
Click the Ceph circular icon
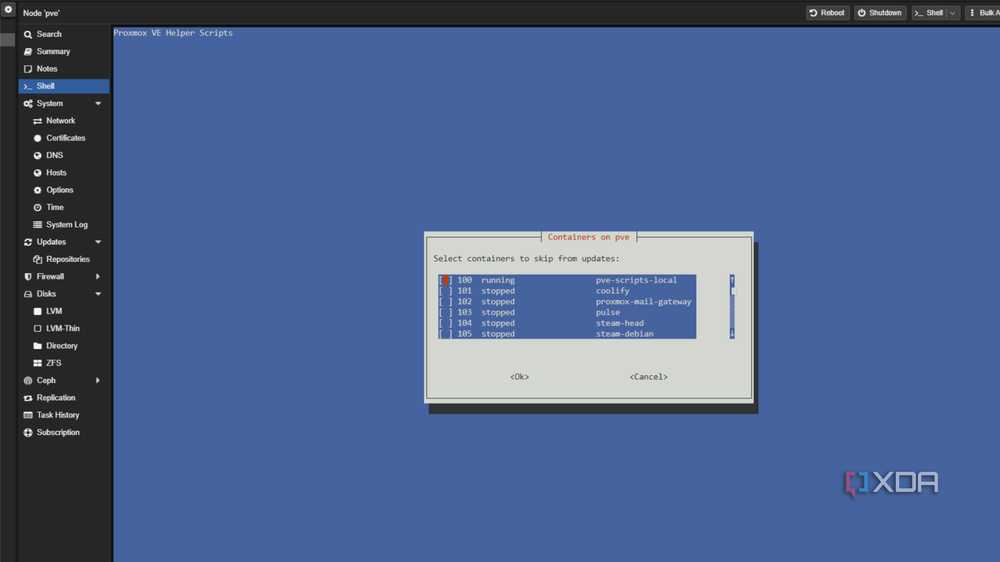pyautogui.click(x=28, y=381)
